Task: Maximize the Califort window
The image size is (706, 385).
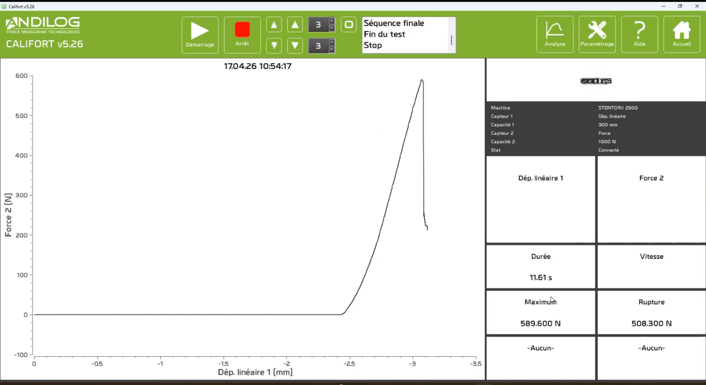Action: (x=680, y=6)
